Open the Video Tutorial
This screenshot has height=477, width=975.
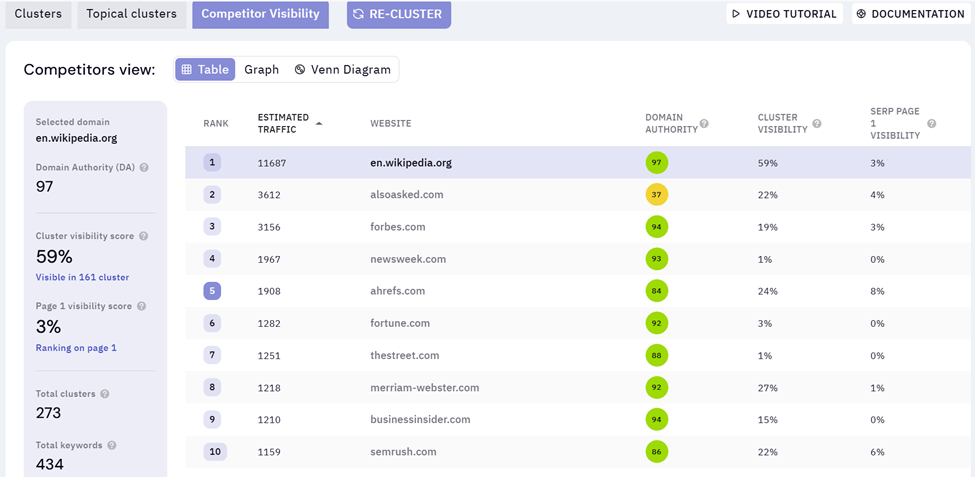[x=785, y=14]
